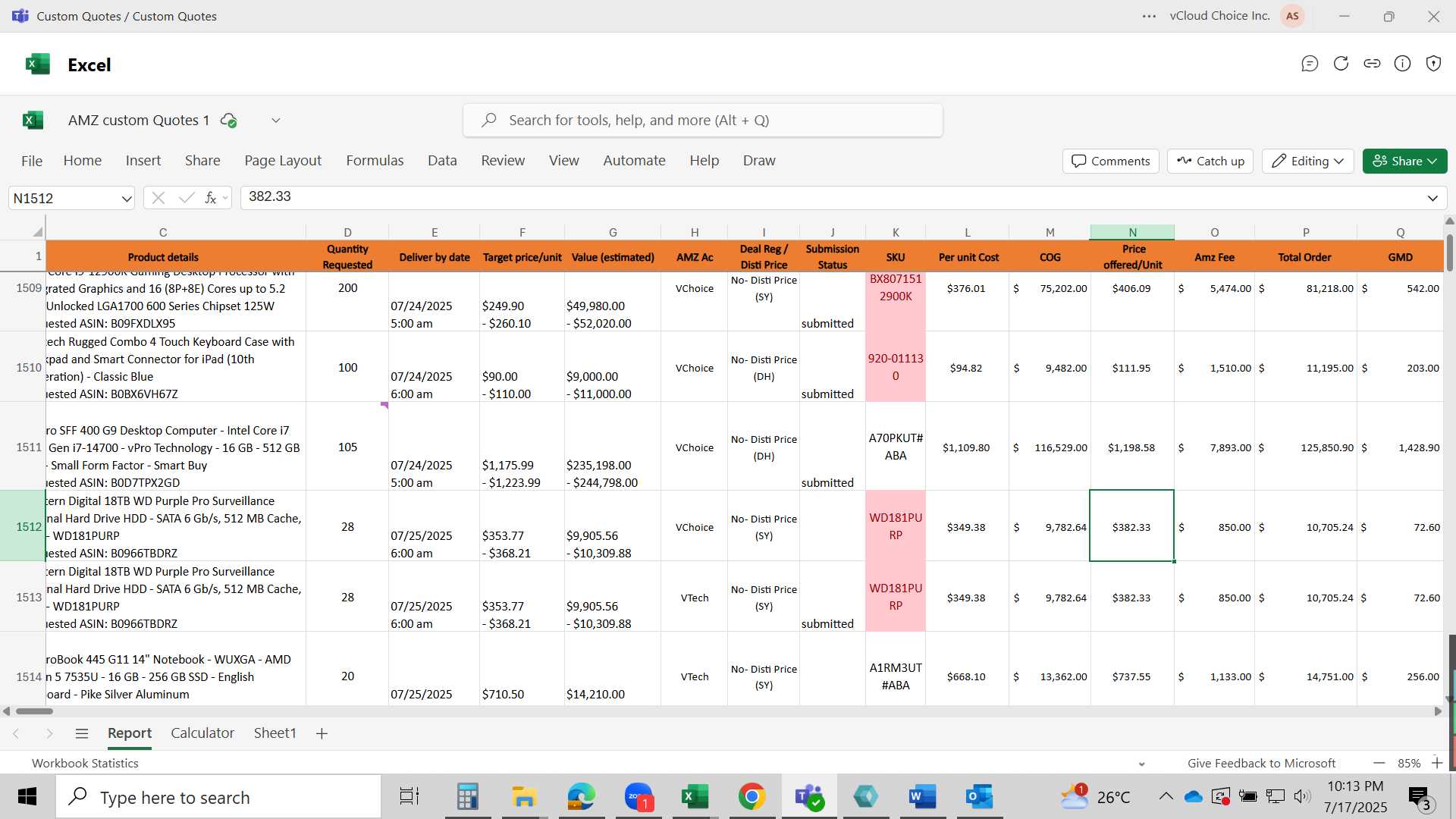Open the Insert ribbon tab

point(143,161)
